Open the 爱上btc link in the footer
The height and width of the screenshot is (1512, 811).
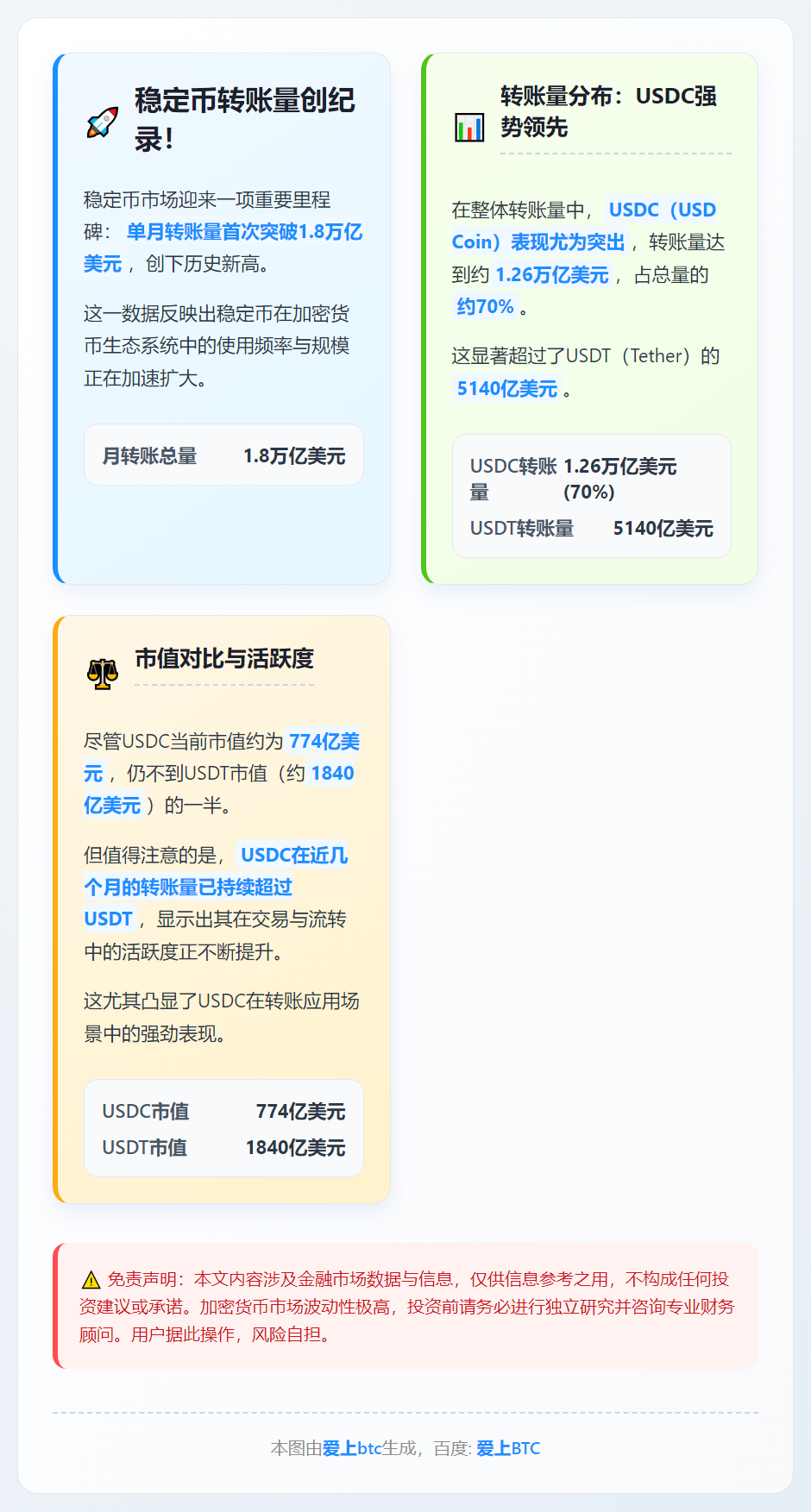click(x=352, y=1448)
